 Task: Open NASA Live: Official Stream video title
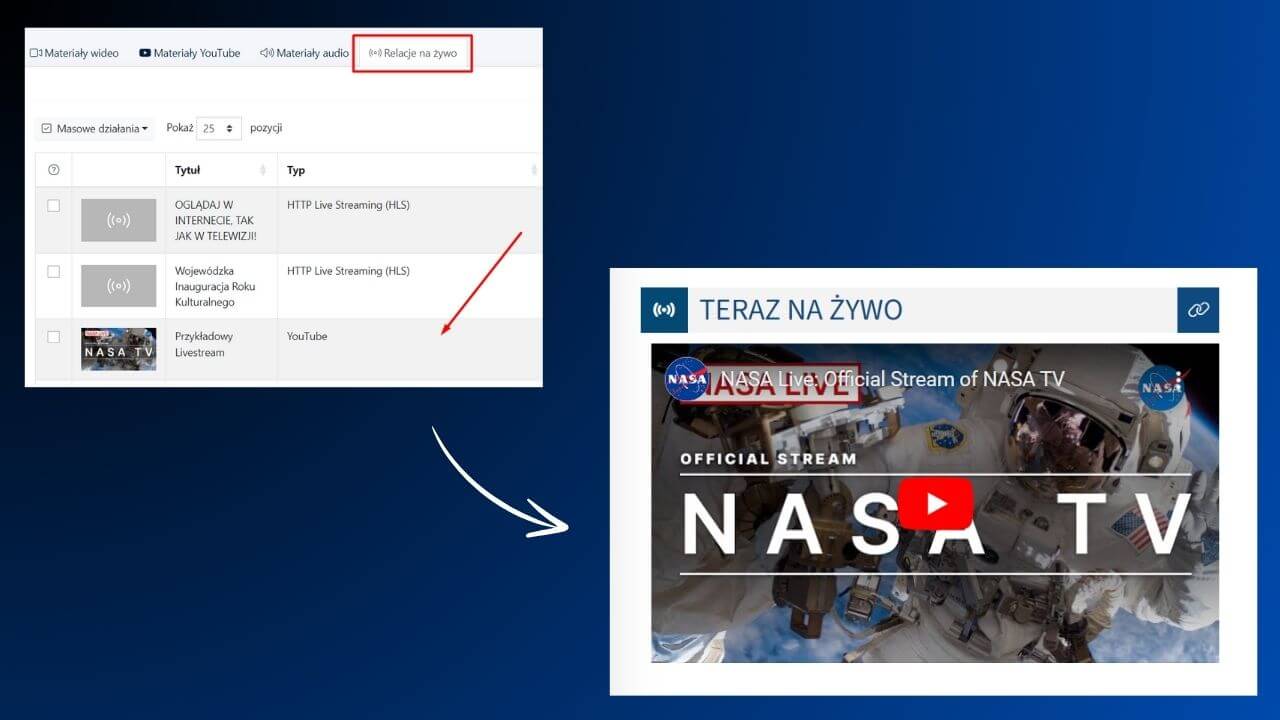tap(893, 379)
